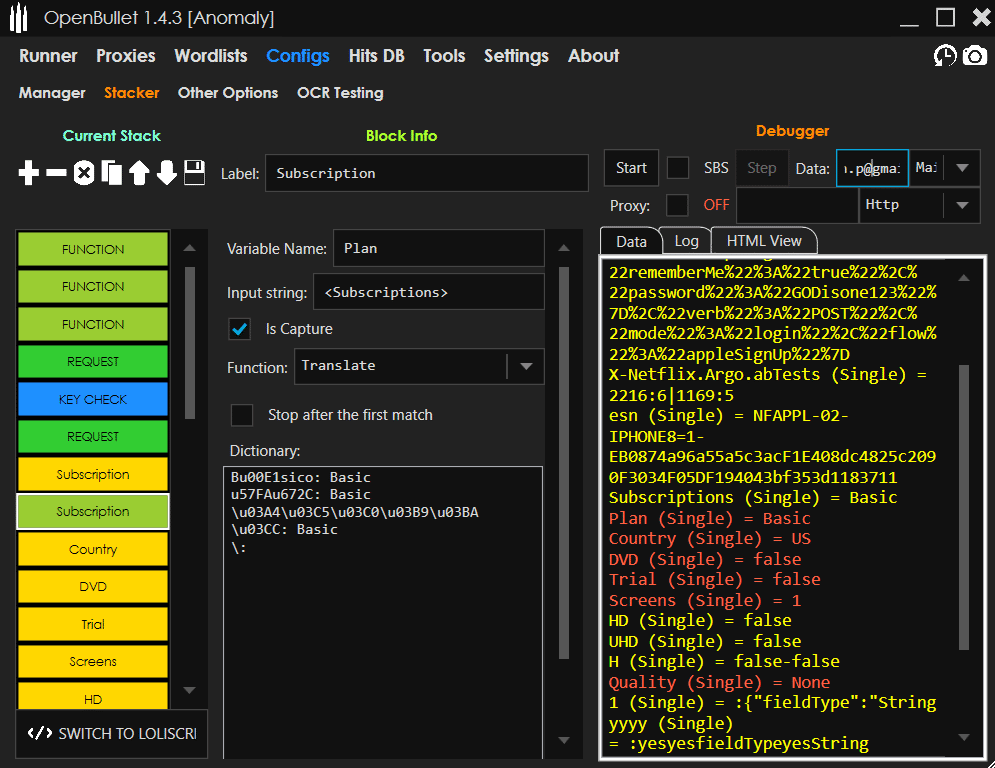
Task: Add a new block with the plus icon
Action: 28,173
